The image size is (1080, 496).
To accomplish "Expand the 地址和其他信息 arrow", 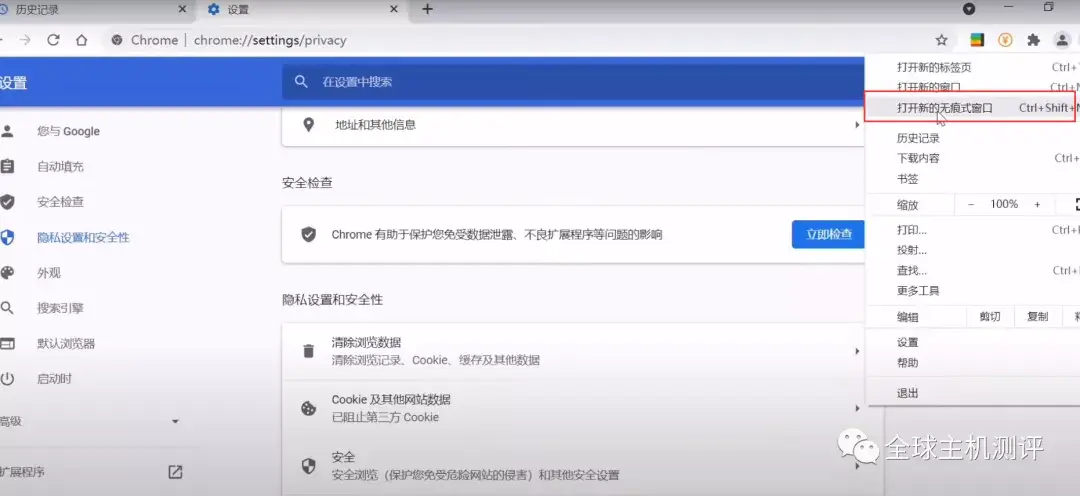I will [x=857, y=125].
